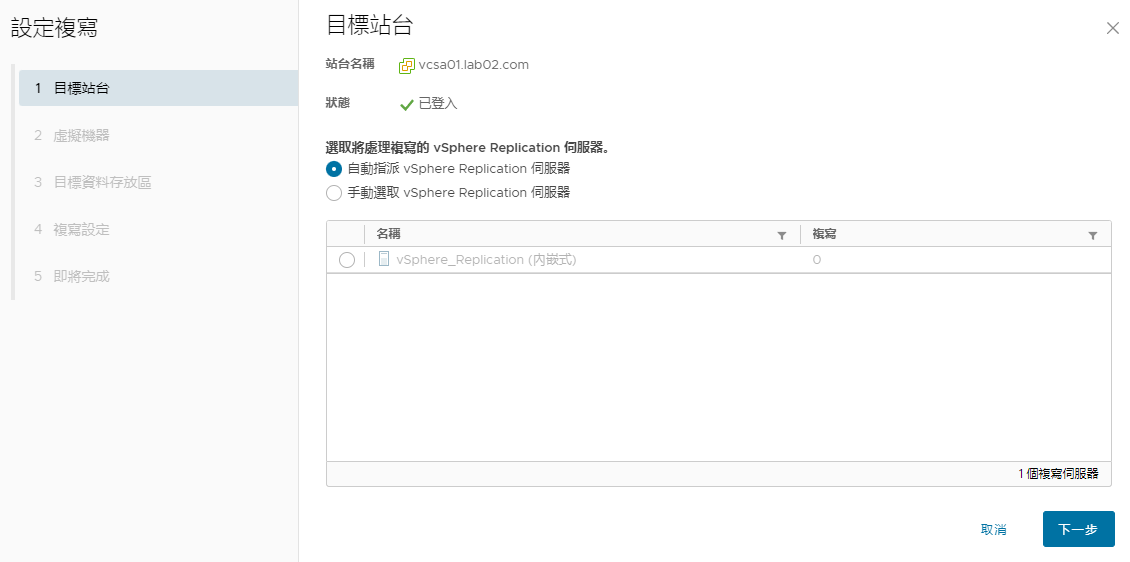Click the 狀態 label
The height and width of the screenshot is (562, 1130).
(x=338, y=103)
